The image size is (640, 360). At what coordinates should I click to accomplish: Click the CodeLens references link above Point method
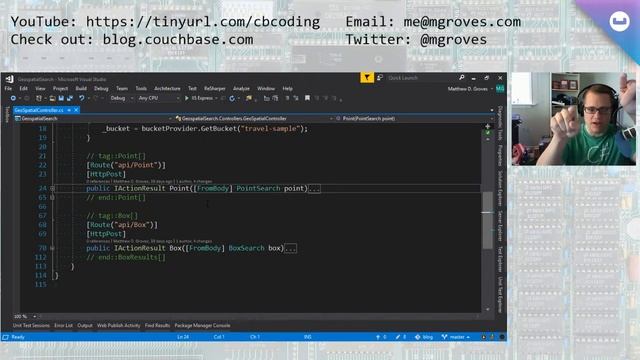tap(98, 181)
